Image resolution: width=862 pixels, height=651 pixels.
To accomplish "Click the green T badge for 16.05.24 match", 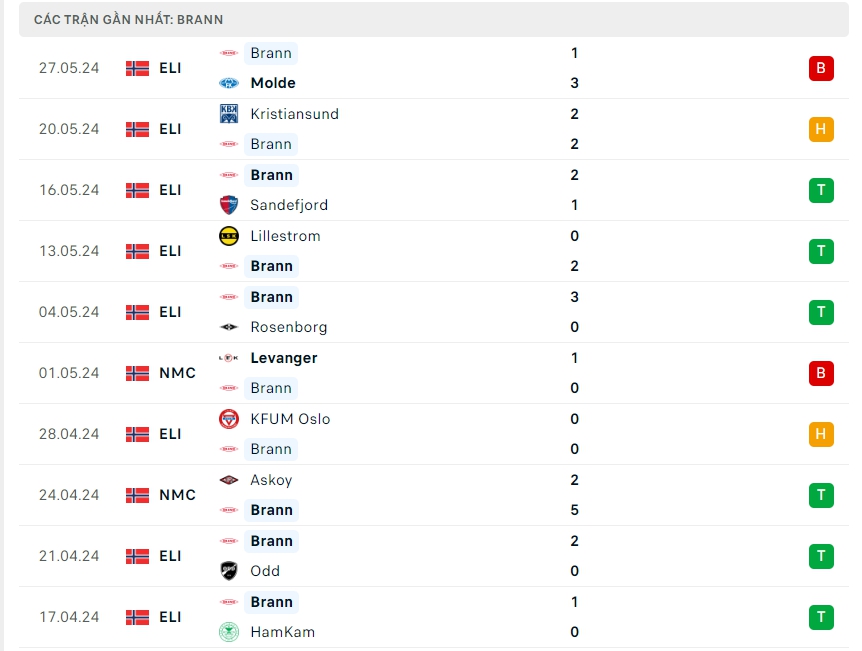I will click(821, 190).
